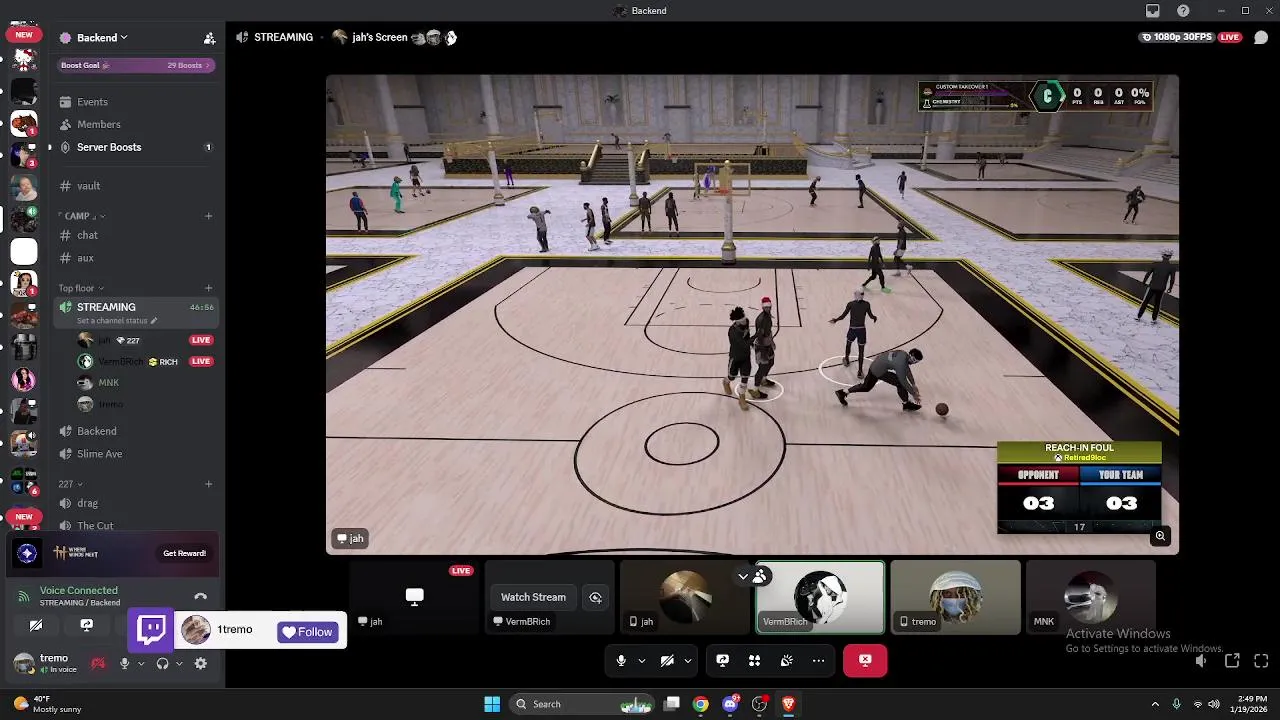Viewport: 1280px width, 720px height.
Task: Open Windows Start menu
Action: point(492,704)
